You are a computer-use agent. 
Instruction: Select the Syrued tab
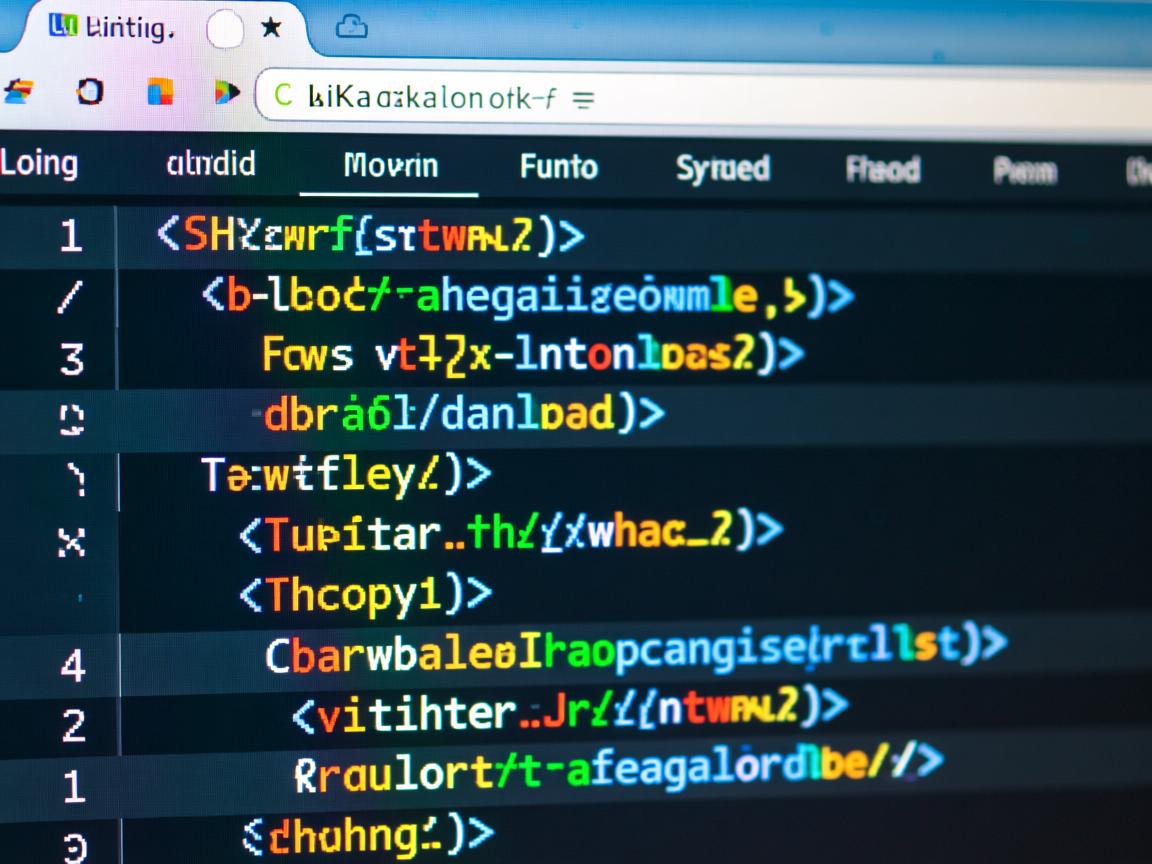coord(722,168)
